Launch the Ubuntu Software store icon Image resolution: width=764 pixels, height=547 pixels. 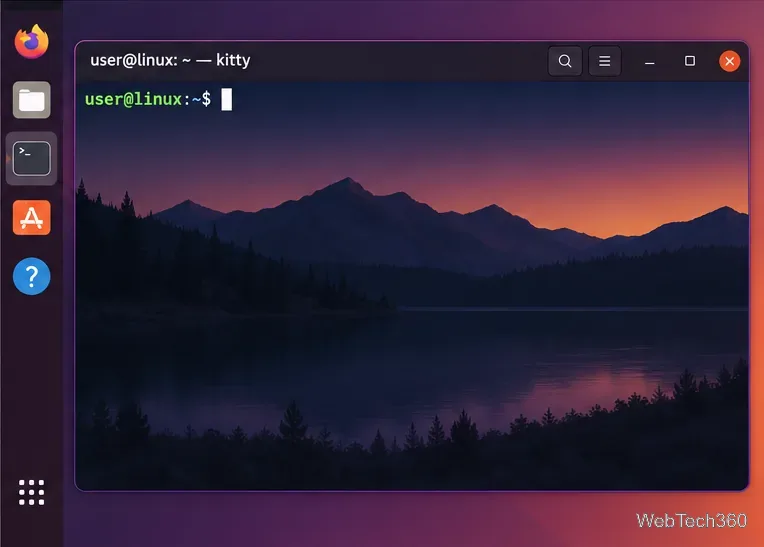(32, 217)
